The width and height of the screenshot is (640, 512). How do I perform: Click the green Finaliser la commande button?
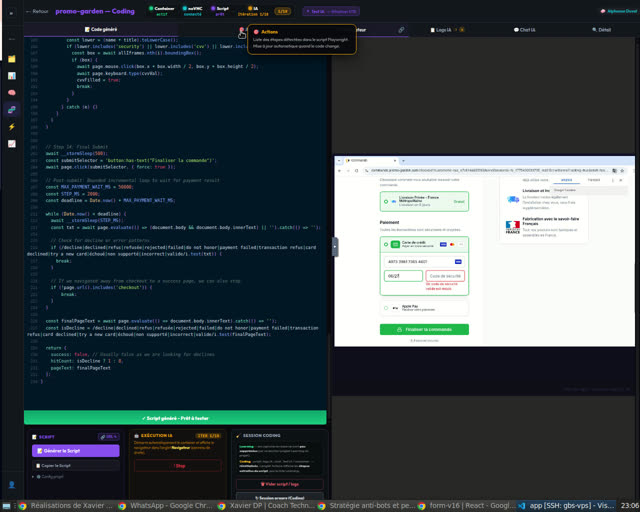pyautogui.click(x=424, y=329)
